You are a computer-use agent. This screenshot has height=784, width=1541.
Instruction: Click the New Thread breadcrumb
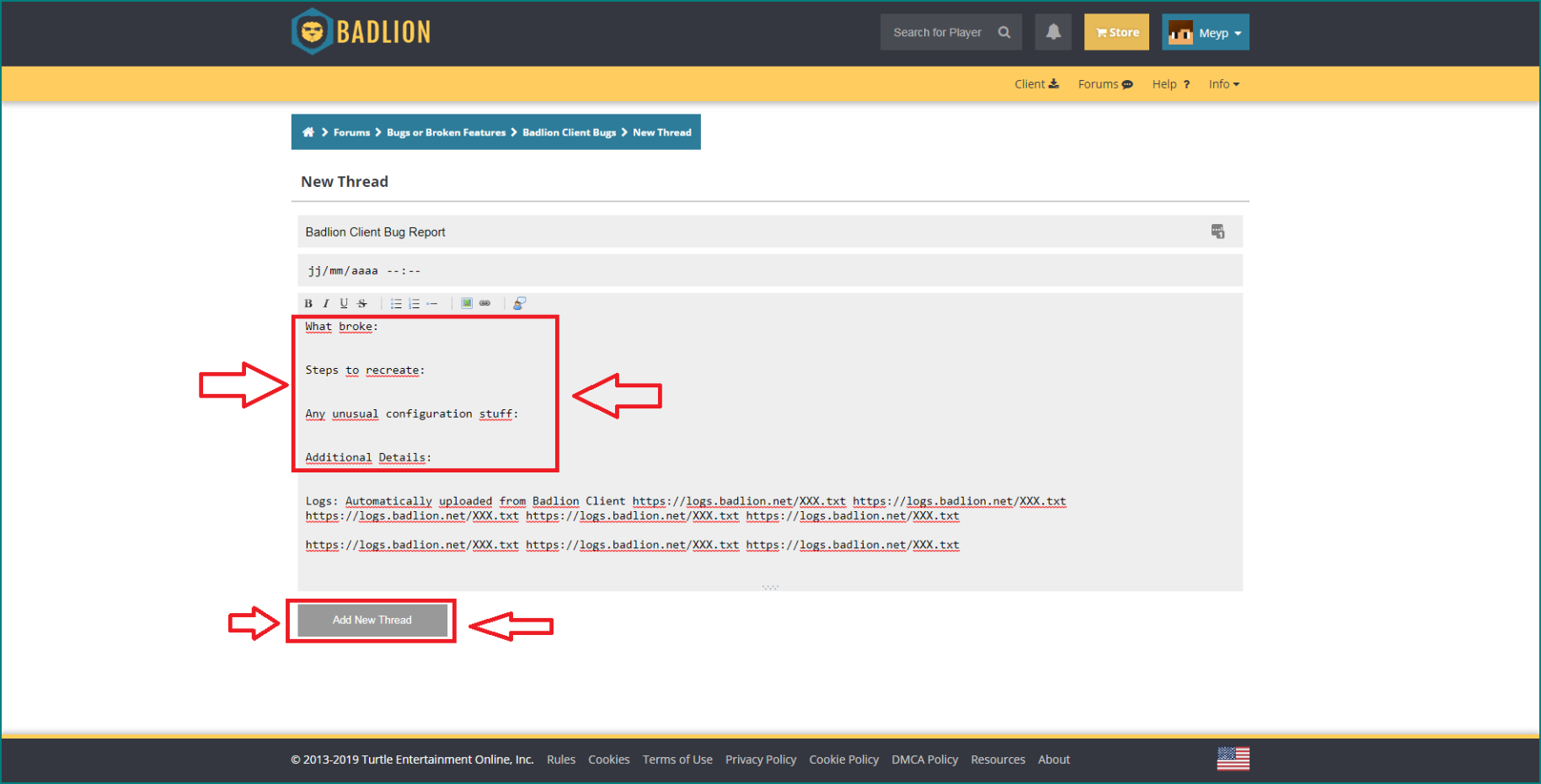662,132
